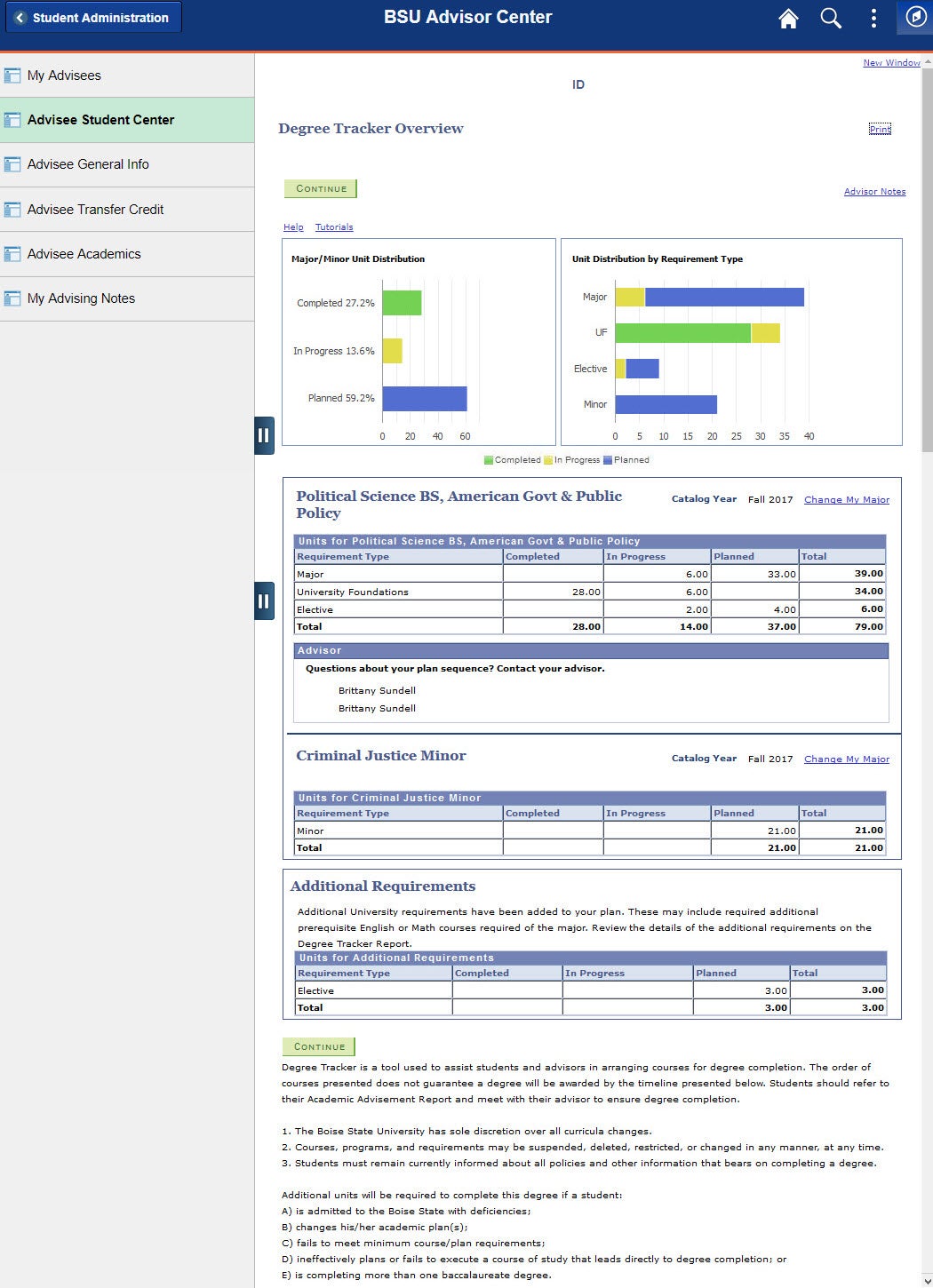933x1288 pixels.
Task: Click Fall 2017 catalog year for Criminal Justice Minor
Action: coord(770,759)
